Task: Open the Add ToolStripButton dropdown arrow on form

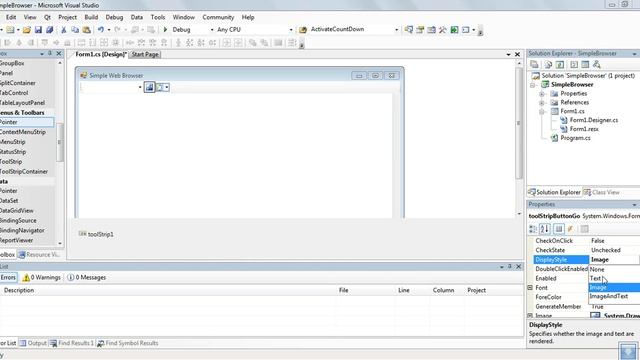Action: point(167,87)
